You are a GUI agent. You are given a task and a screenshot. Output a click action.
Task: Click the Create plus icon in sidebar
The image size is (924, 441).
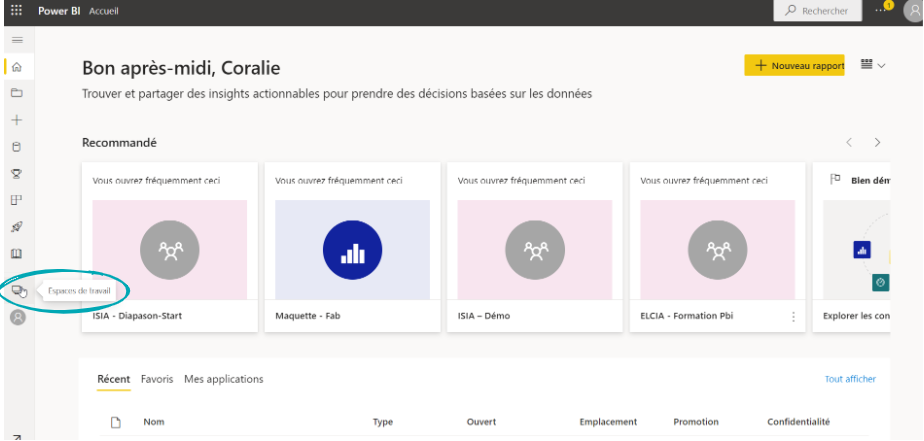(x=16, y=120)
